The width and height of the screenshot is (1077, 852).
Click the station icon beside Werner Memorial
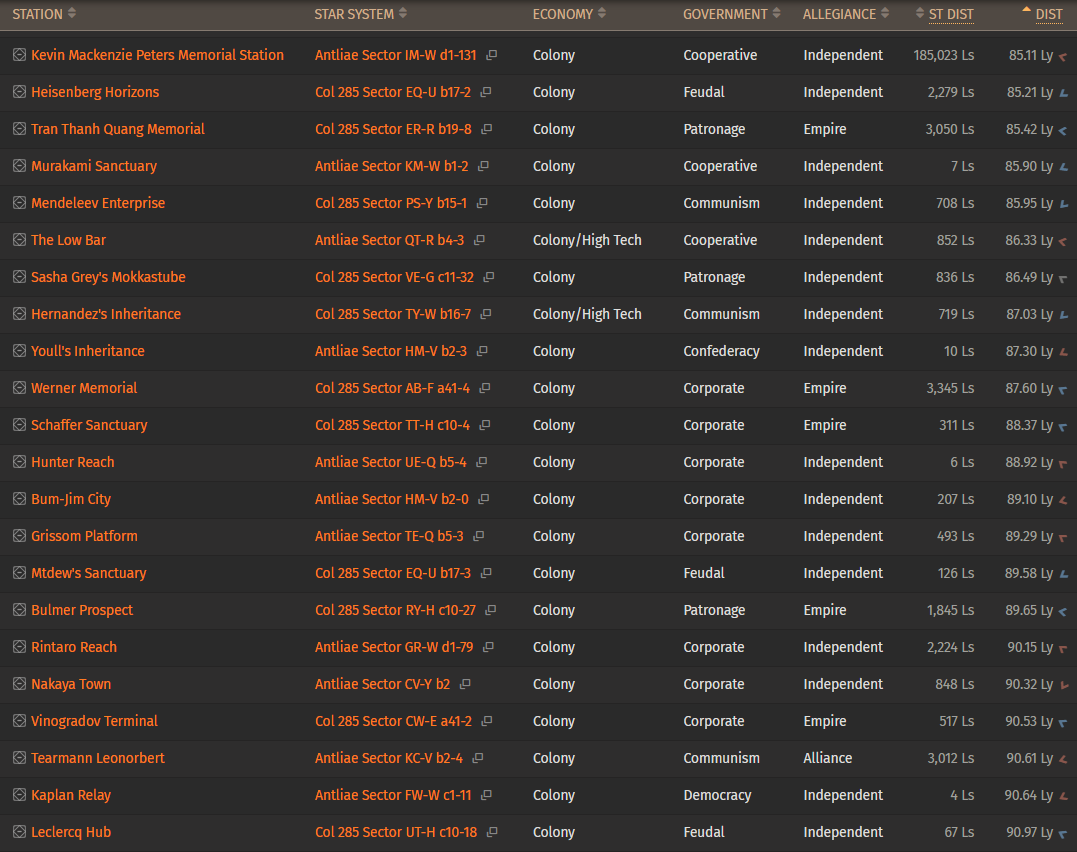tap(19, 388)
